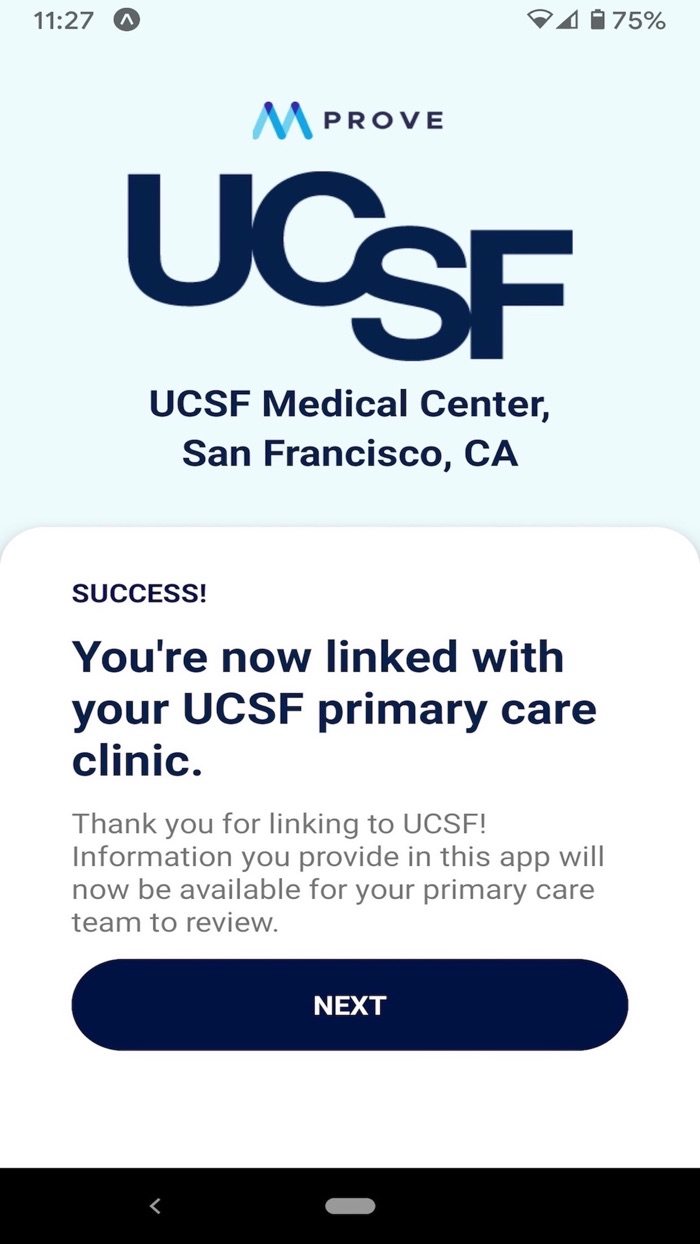This screenshot has height=1244, width=700.
Task: Tap the Wi-Fi status icon
Action: point(540,20)
